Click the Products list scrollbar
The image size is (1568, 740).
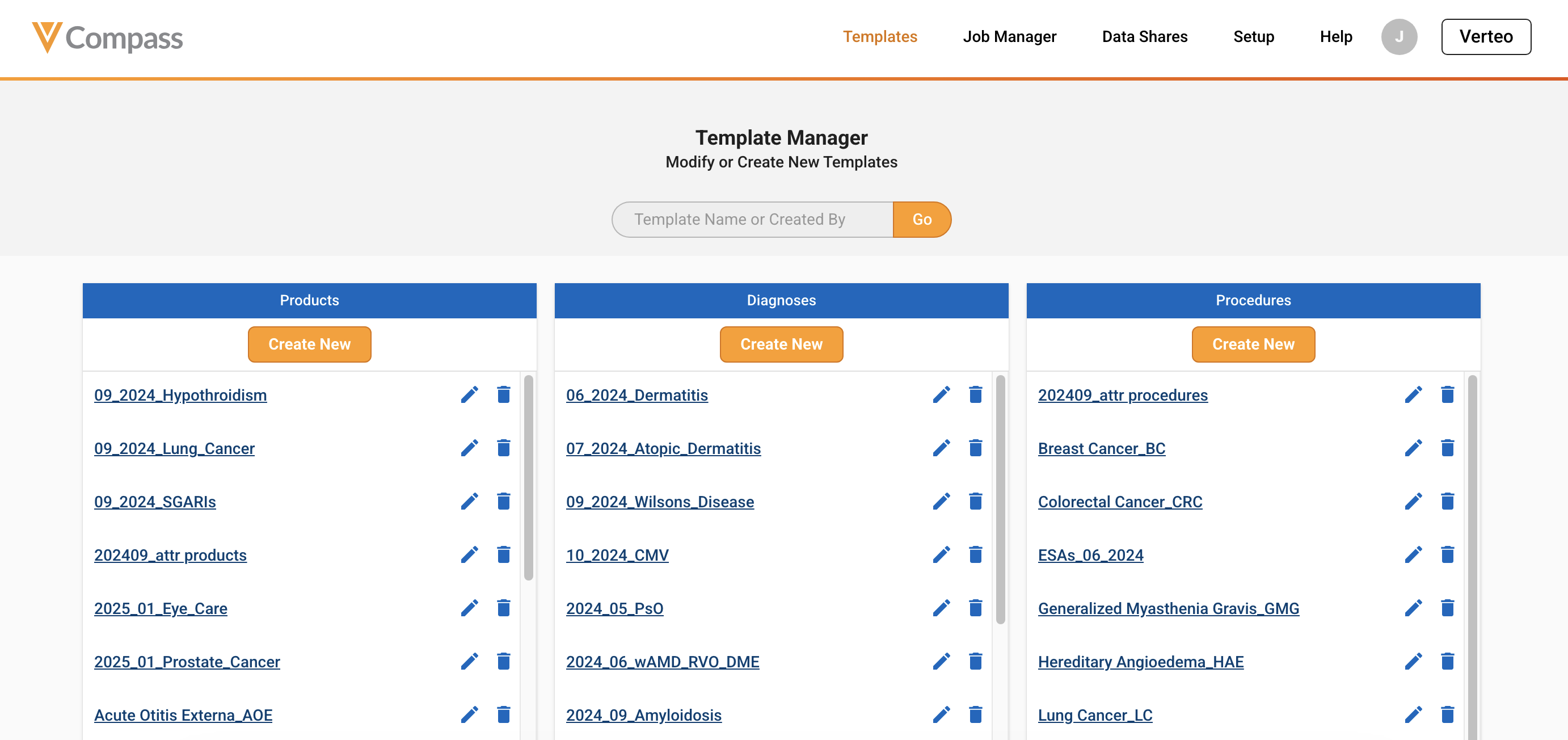[x=528, y=477]
